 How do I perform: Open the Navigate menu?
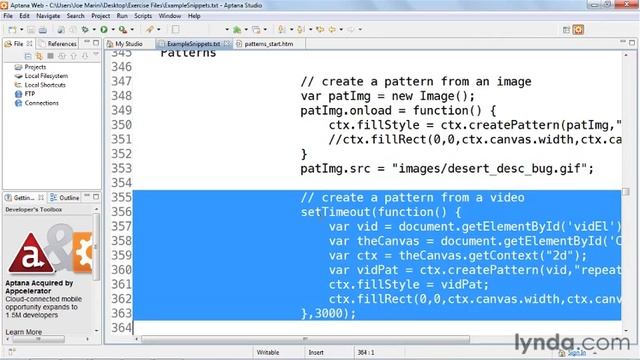click(x=48, y=16)
